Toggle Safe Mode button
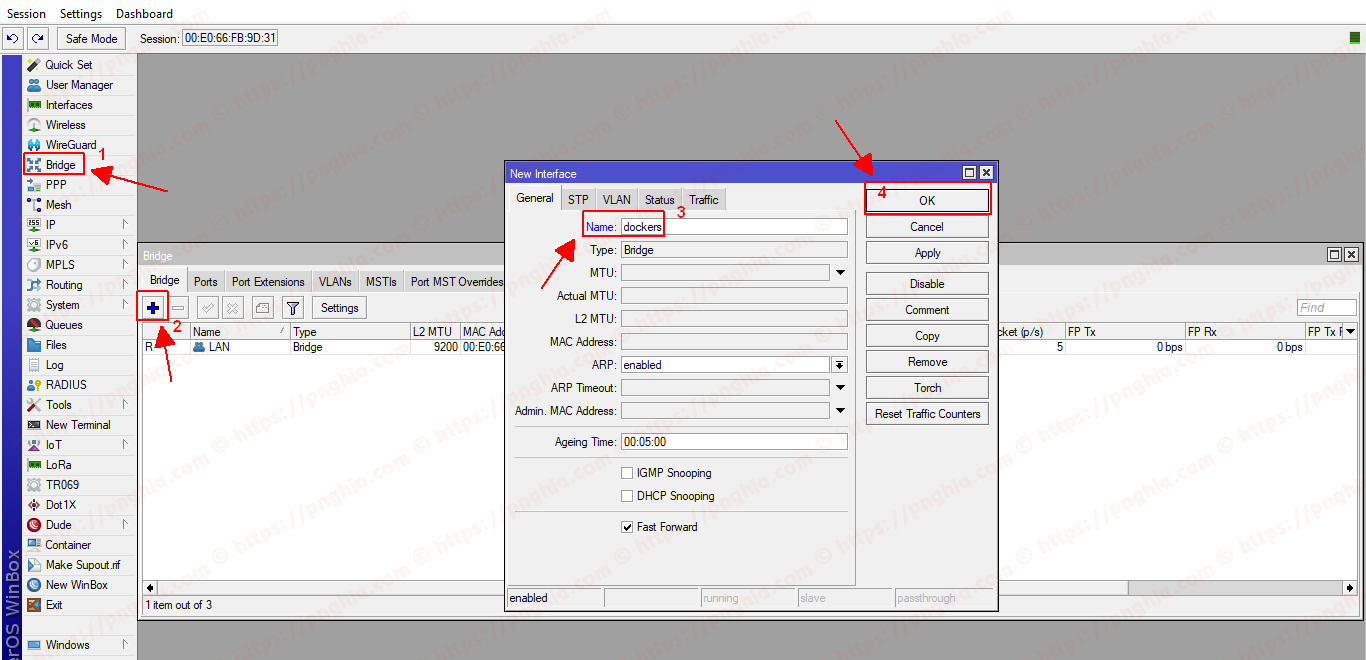This screenshot has height=660, width=1366. [x=92, y=38]
